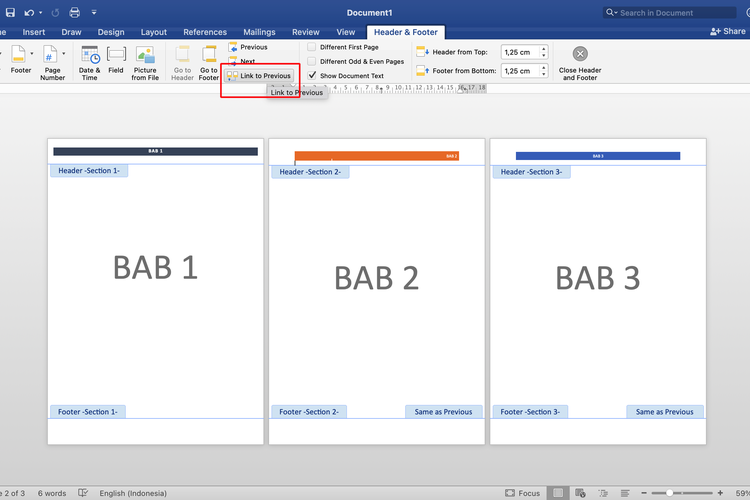Jump to the Previous section header
Viewport: 750px width, 500px height.
248,47
